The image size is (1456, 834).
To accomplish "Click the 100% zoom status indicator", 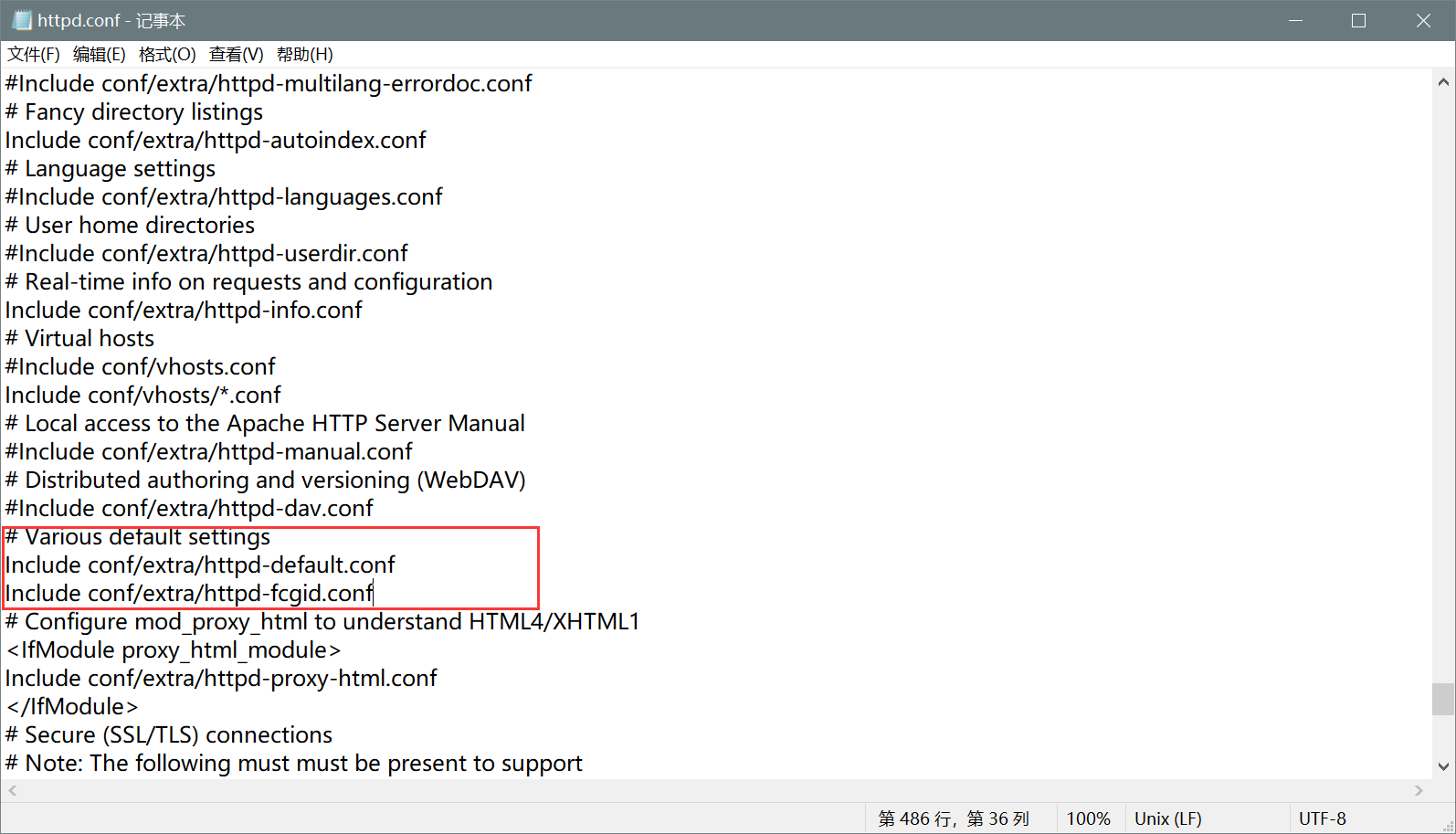I will tap(1089, 819).
